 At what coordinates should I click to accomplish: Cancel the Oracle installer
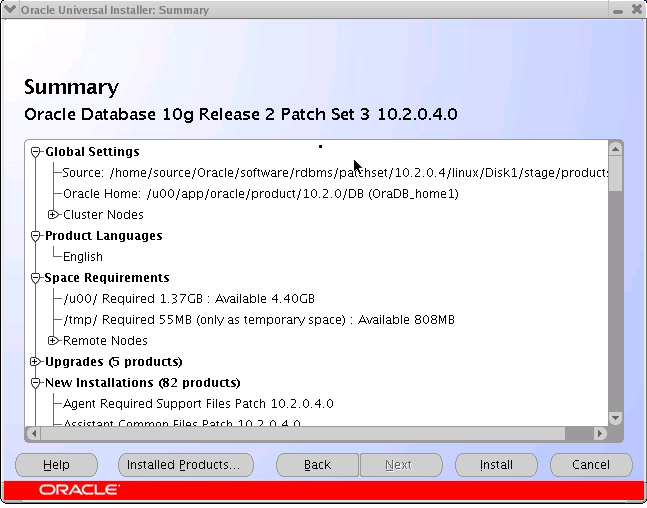tap(591, 465)
